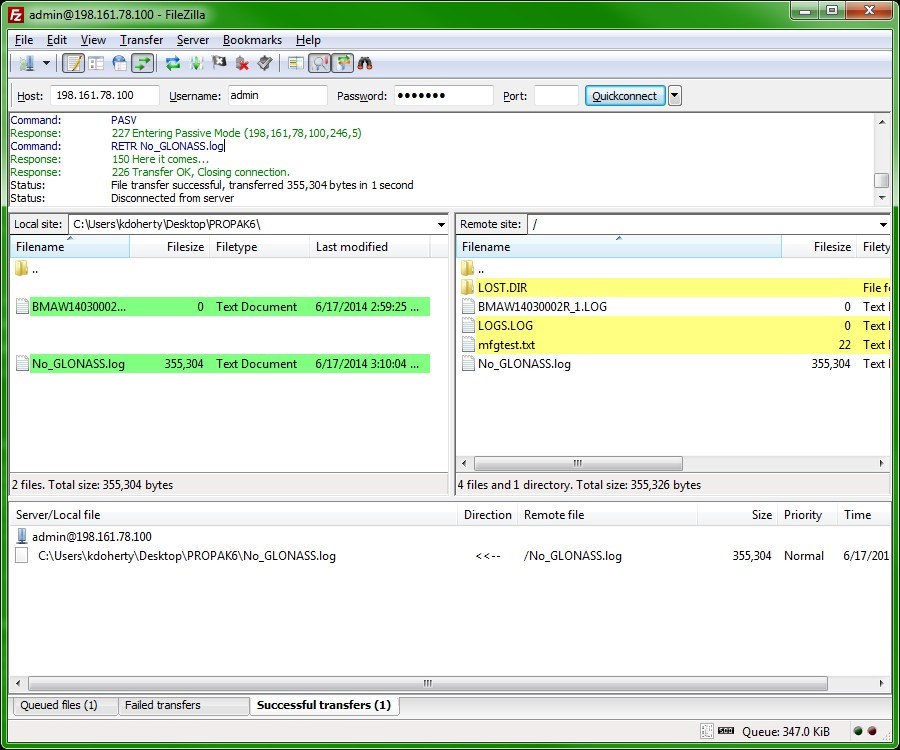Select admin@198.161.78.100 server icon in queue
The height and width of the screenshot is (750, 900).
pyautogui.click(x=22, y=536)
